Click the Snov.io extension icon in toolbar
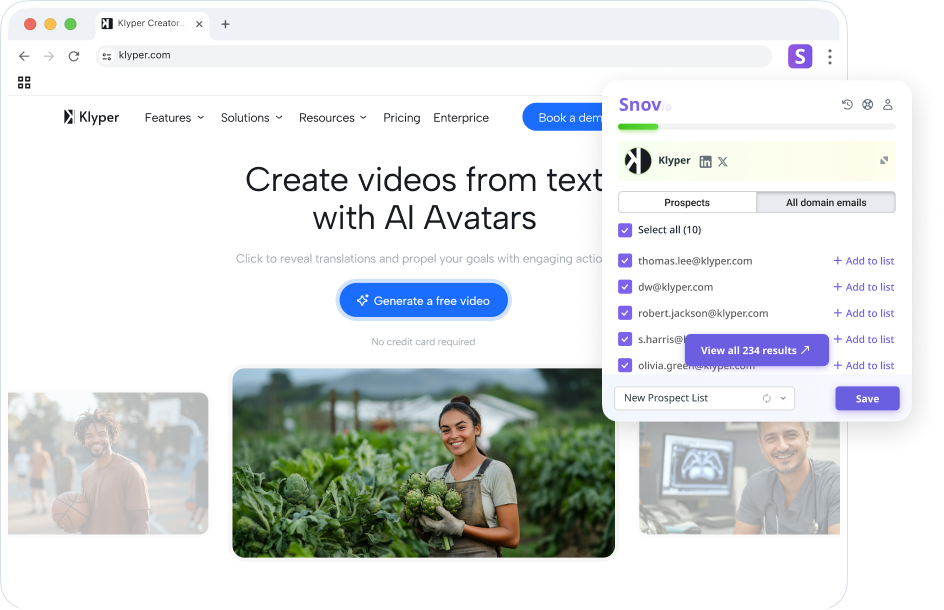 (x=800, y=56)
